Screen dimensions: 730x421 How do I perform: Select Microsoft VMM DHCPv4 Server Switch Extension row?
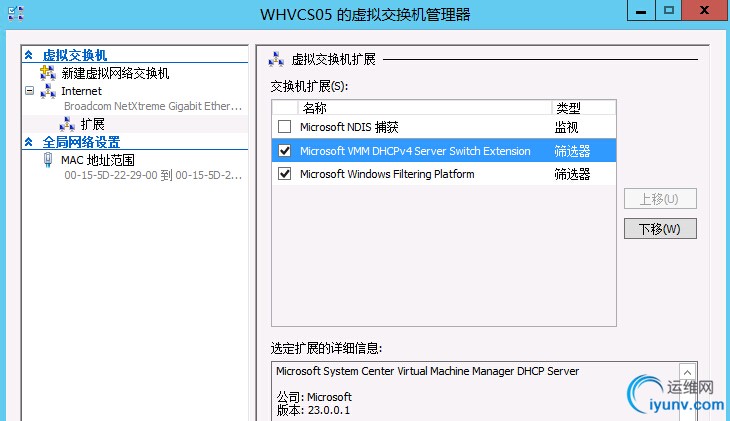click(x=444, y=150)
